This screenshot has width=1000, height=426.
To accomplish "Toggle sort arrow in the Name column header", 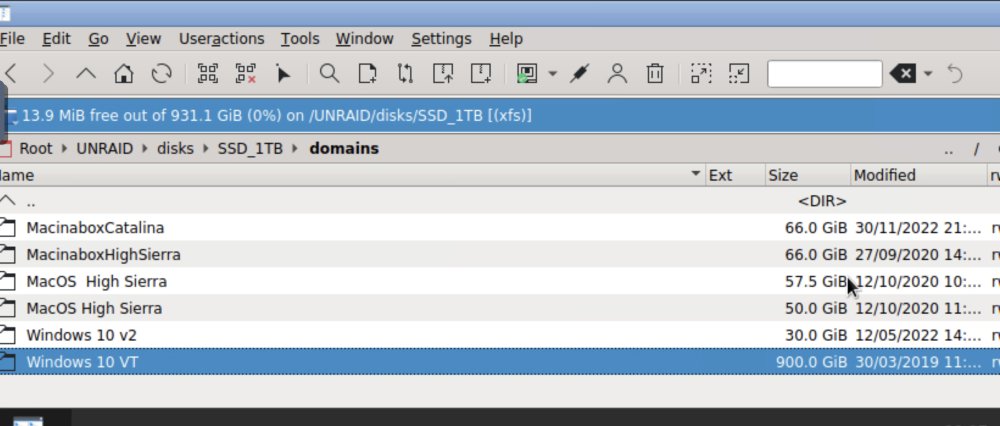I will pyautogui.click(x=696, y=174).
